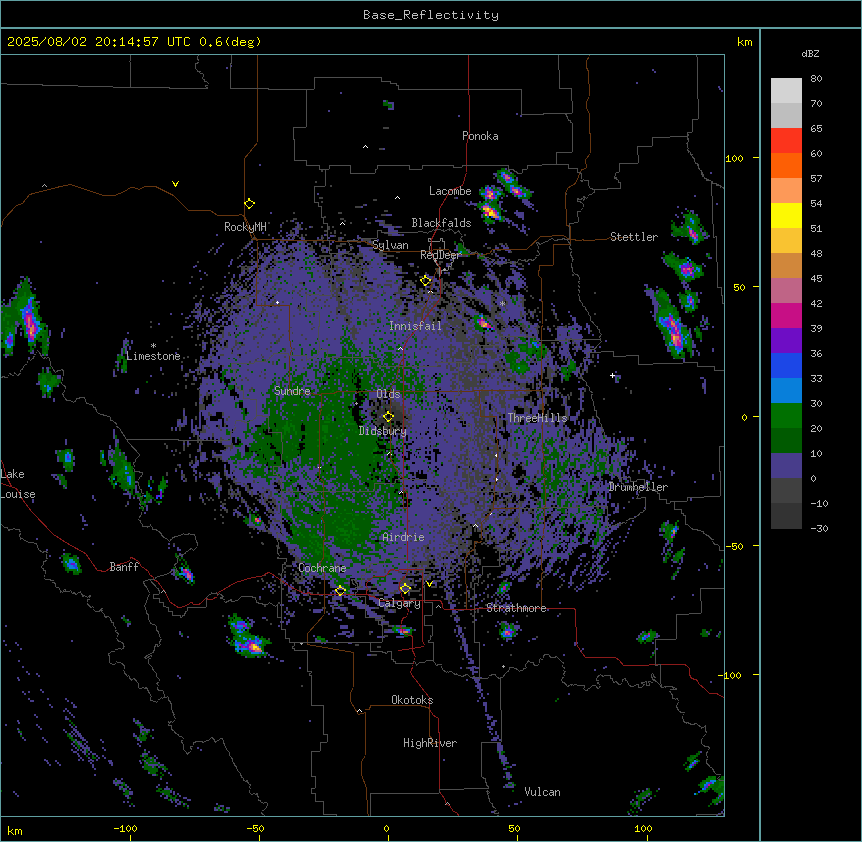Click the yellow diamond marker below RedDeer
Image resolution: width=862 pixels, height=842 pixels.
[426, 281]
